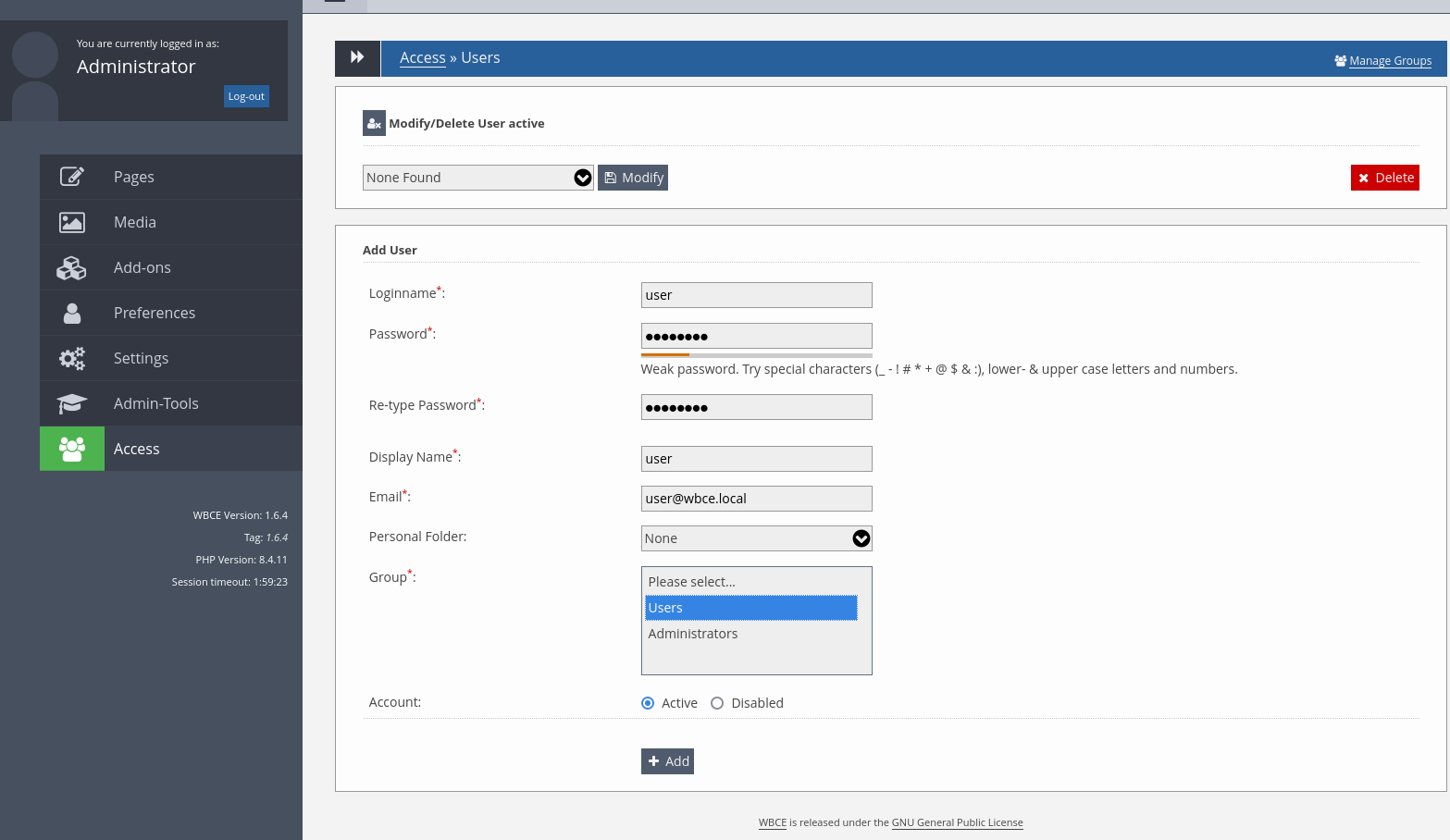The height and width of the screenshot is (840, 1450).
Task: Focus the Loginname input field
Action: click(x=757, y=295)
